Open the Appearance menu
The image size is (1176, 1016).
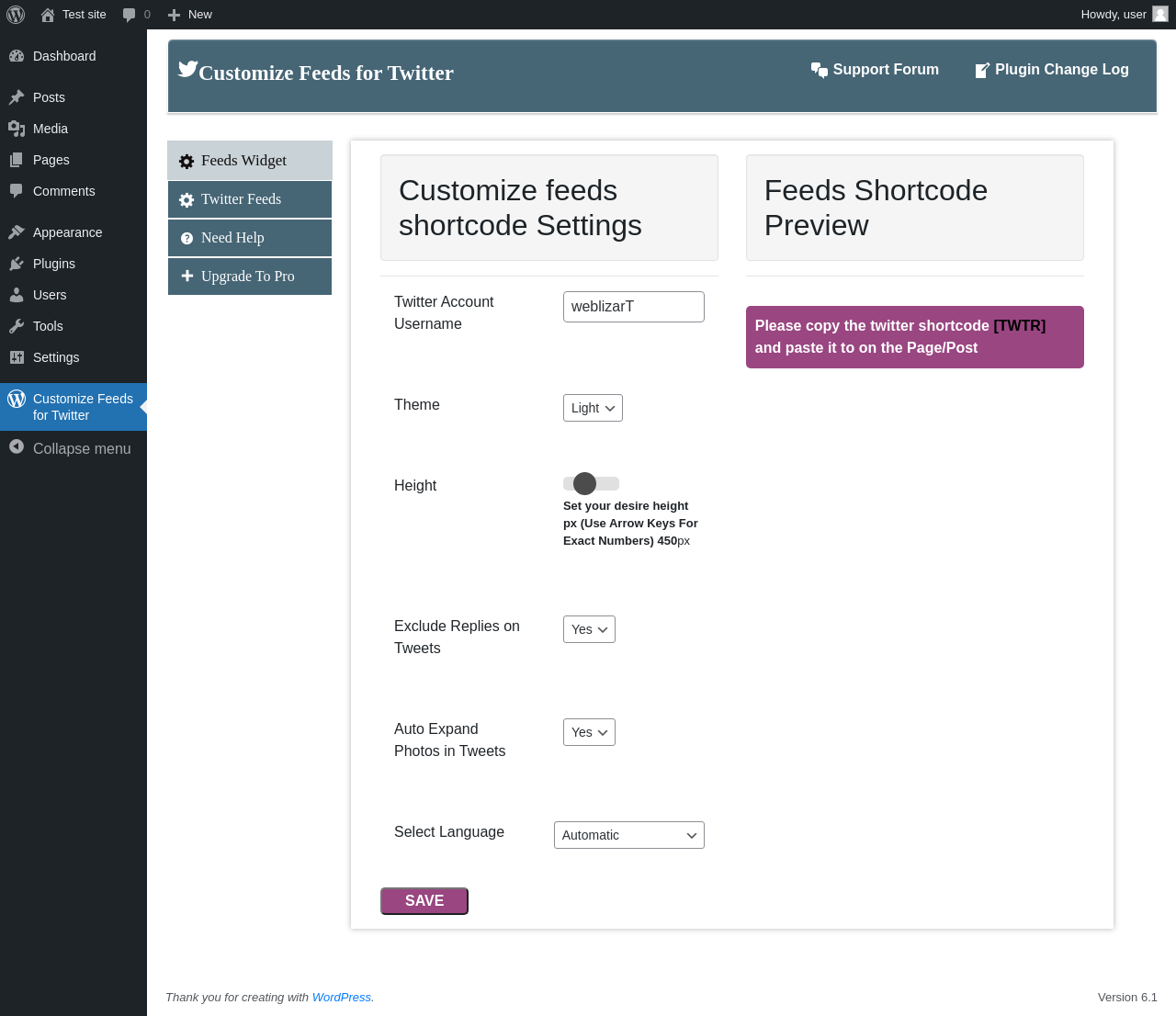pyautogui.click(x=73, y=232)
